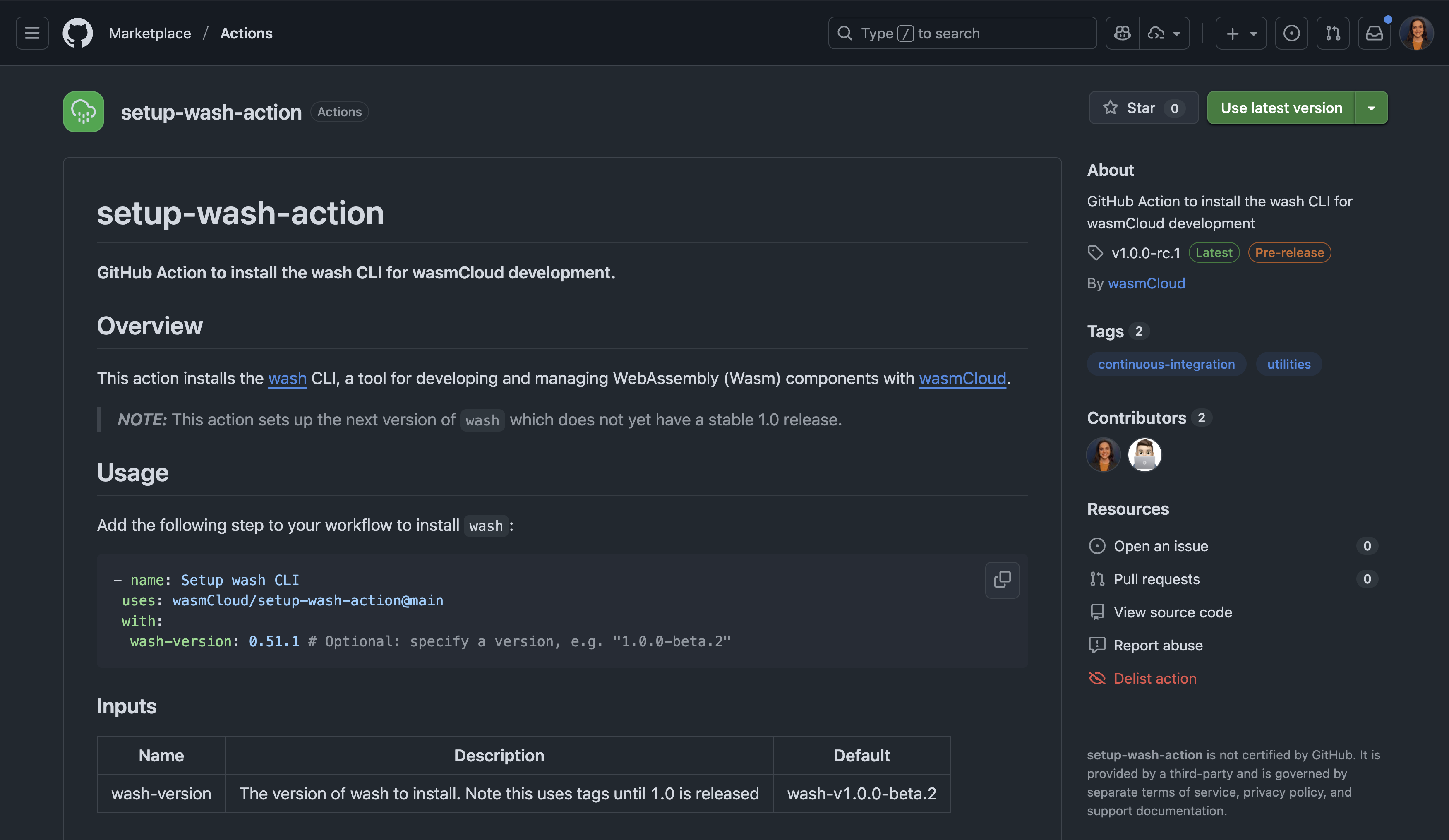Click the issues icon in the header
1449x840 pixels.
point(1291,33)
